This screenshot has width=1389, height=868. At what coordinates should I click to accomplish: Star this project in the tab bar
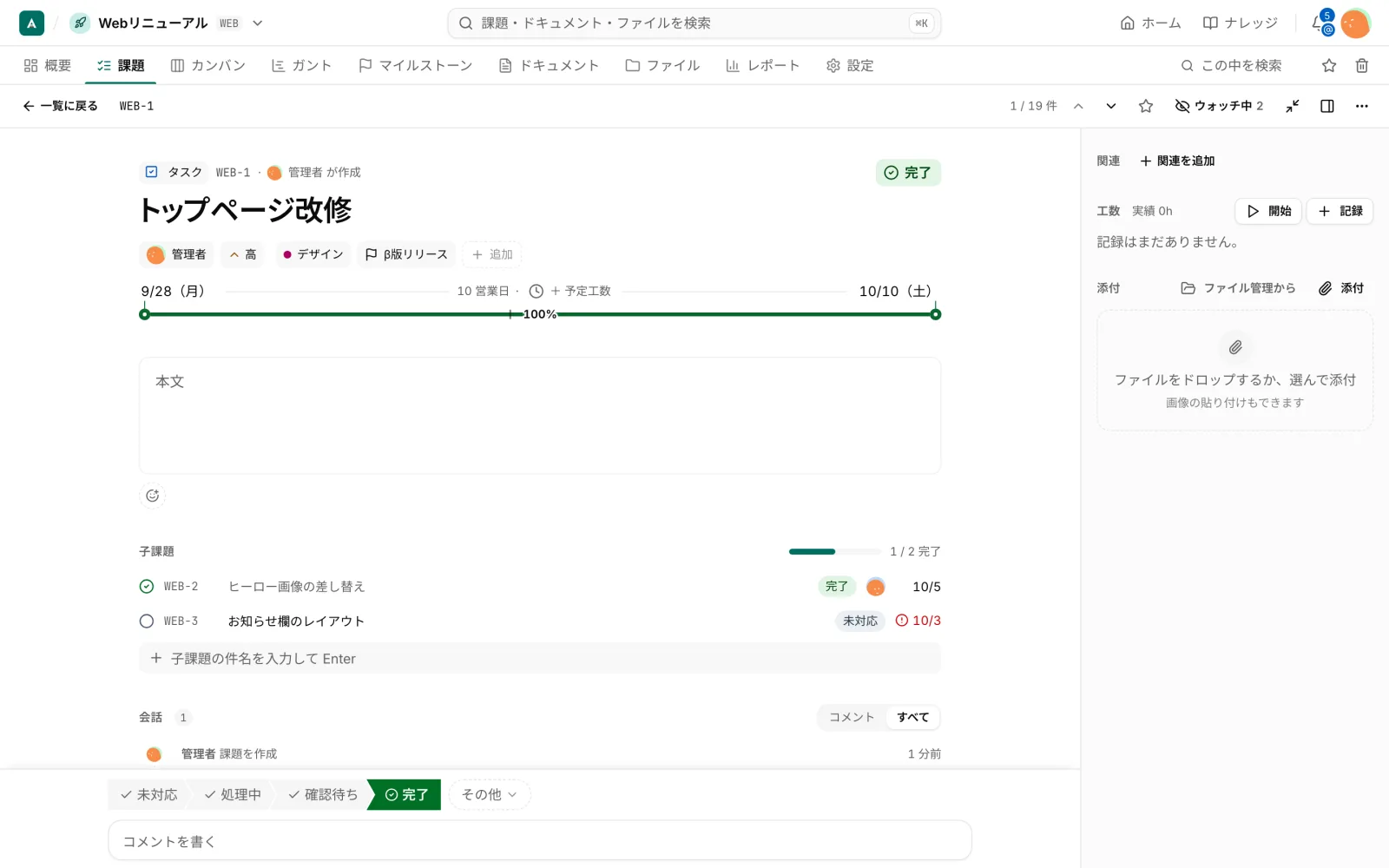1328,65
